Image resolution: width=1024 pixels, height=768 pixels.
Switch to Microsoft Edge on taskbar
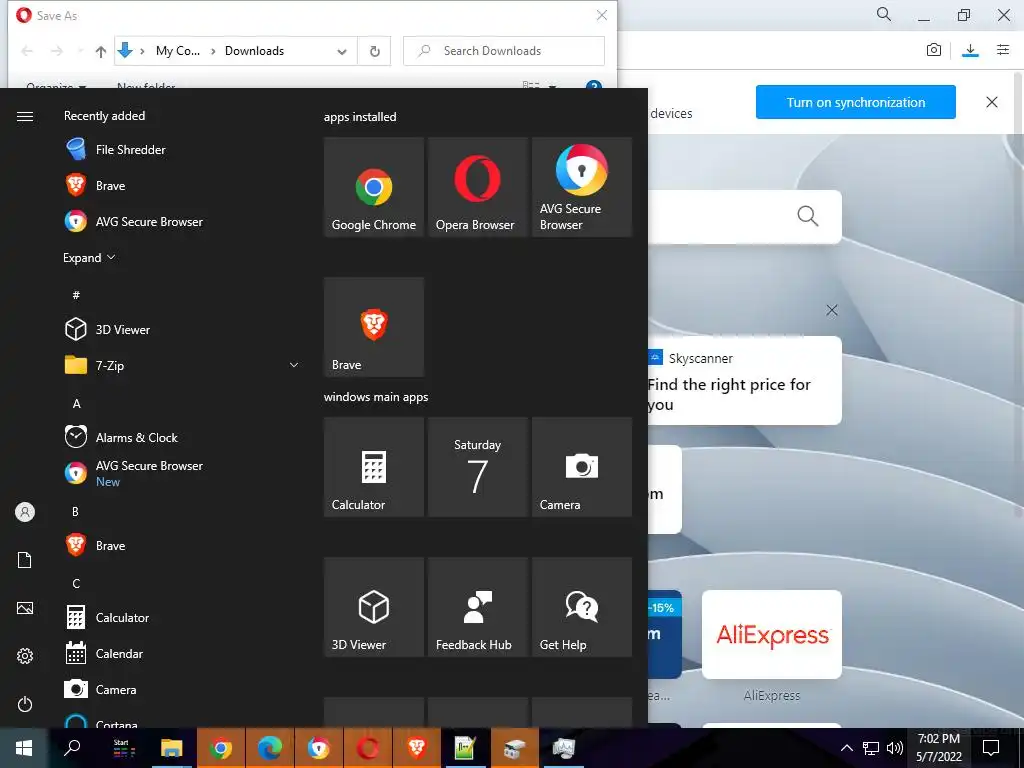[270, 748]
